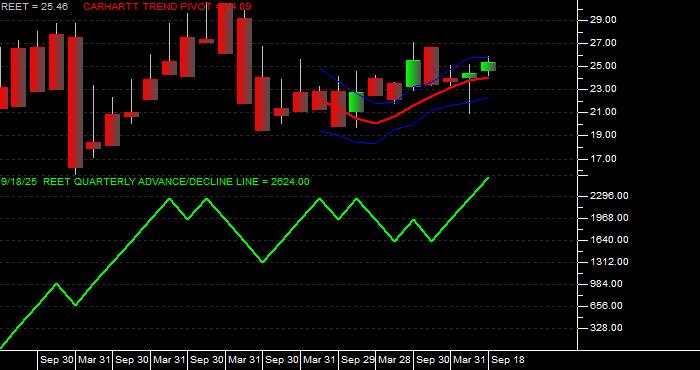Click the REET = 25.46 price label
Image resolution: width=700 pixels, height=370 pixels.
[x=34, y=7]
